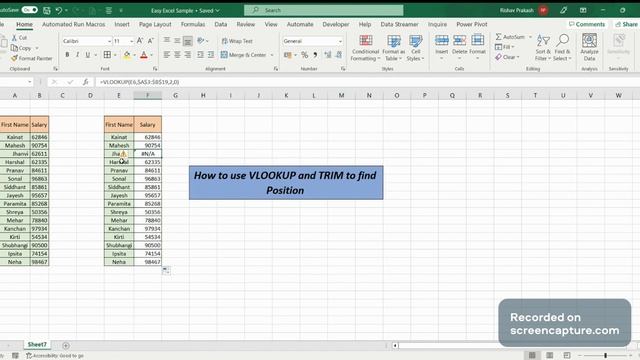Click Wrap Text button
The image size is (640, 360).
[237, 41]
